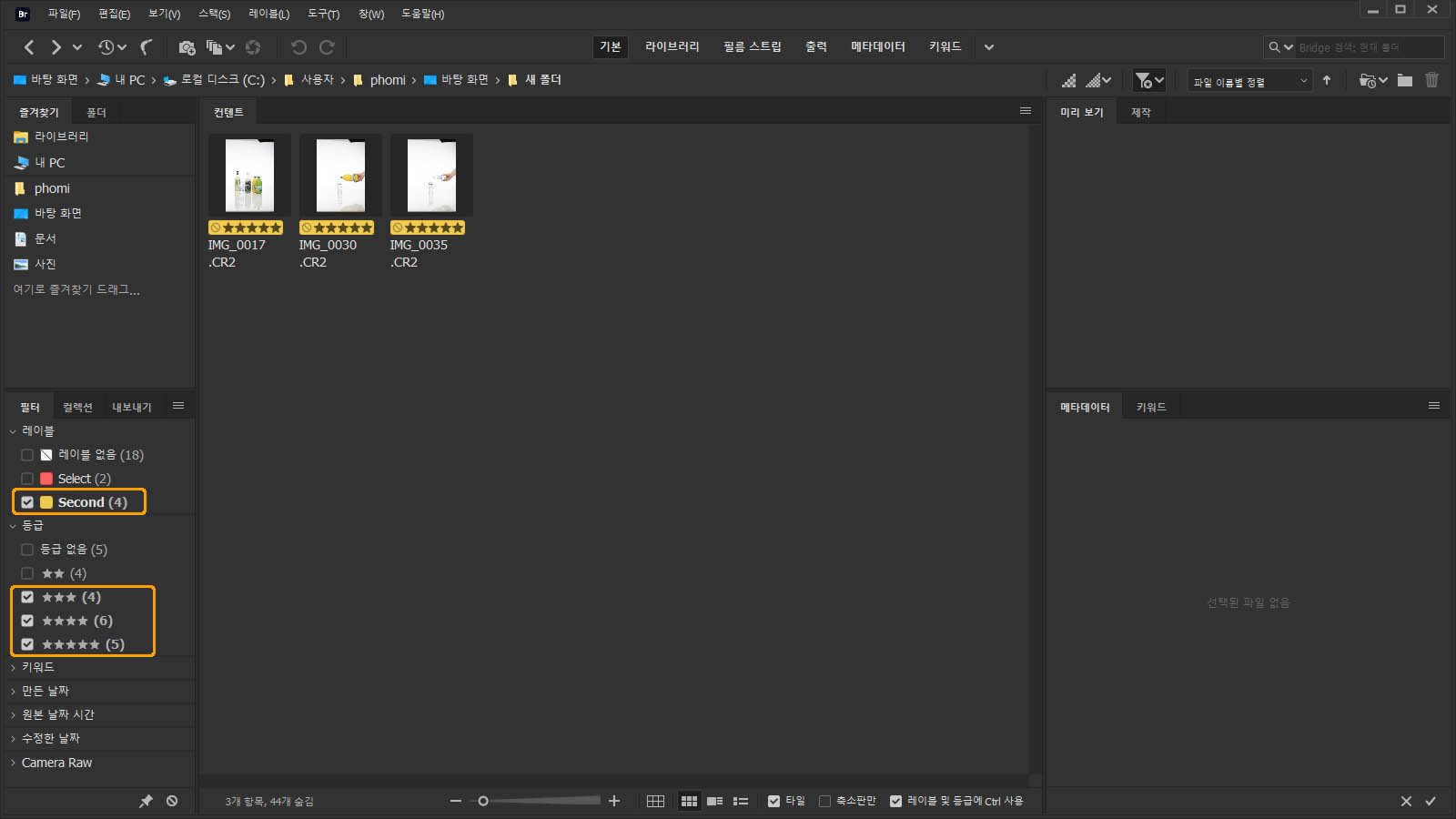Viewport: 1456px width, 819px height.
Task: Expand the '키워드' filter section
Action: pyautogui.click(x=13, y=668)
